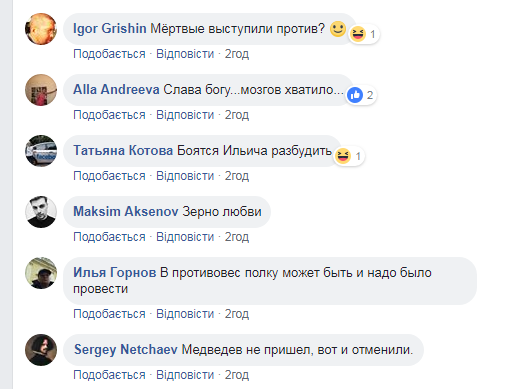Open Sergey Netchaev's name link
This screenshot has width=509, height=389.
pyautogui.click(x=126, y=350)
